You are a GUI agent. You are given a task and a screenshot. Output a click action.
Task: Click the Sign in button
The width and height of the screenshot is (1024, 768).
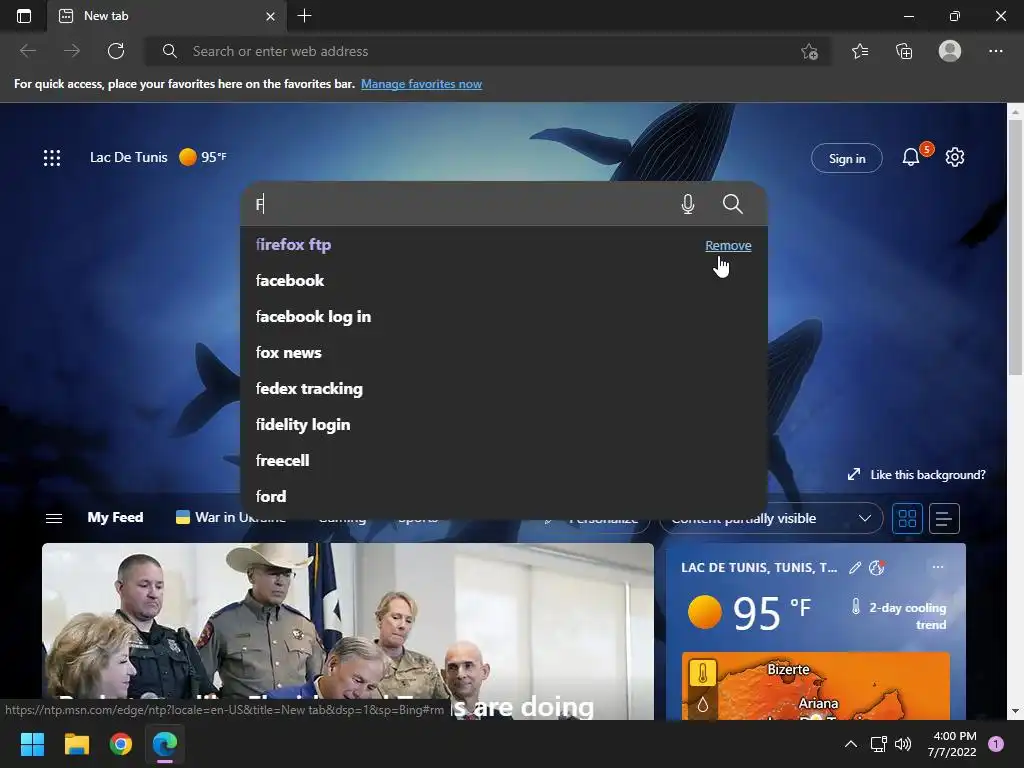tap(846, 158)
